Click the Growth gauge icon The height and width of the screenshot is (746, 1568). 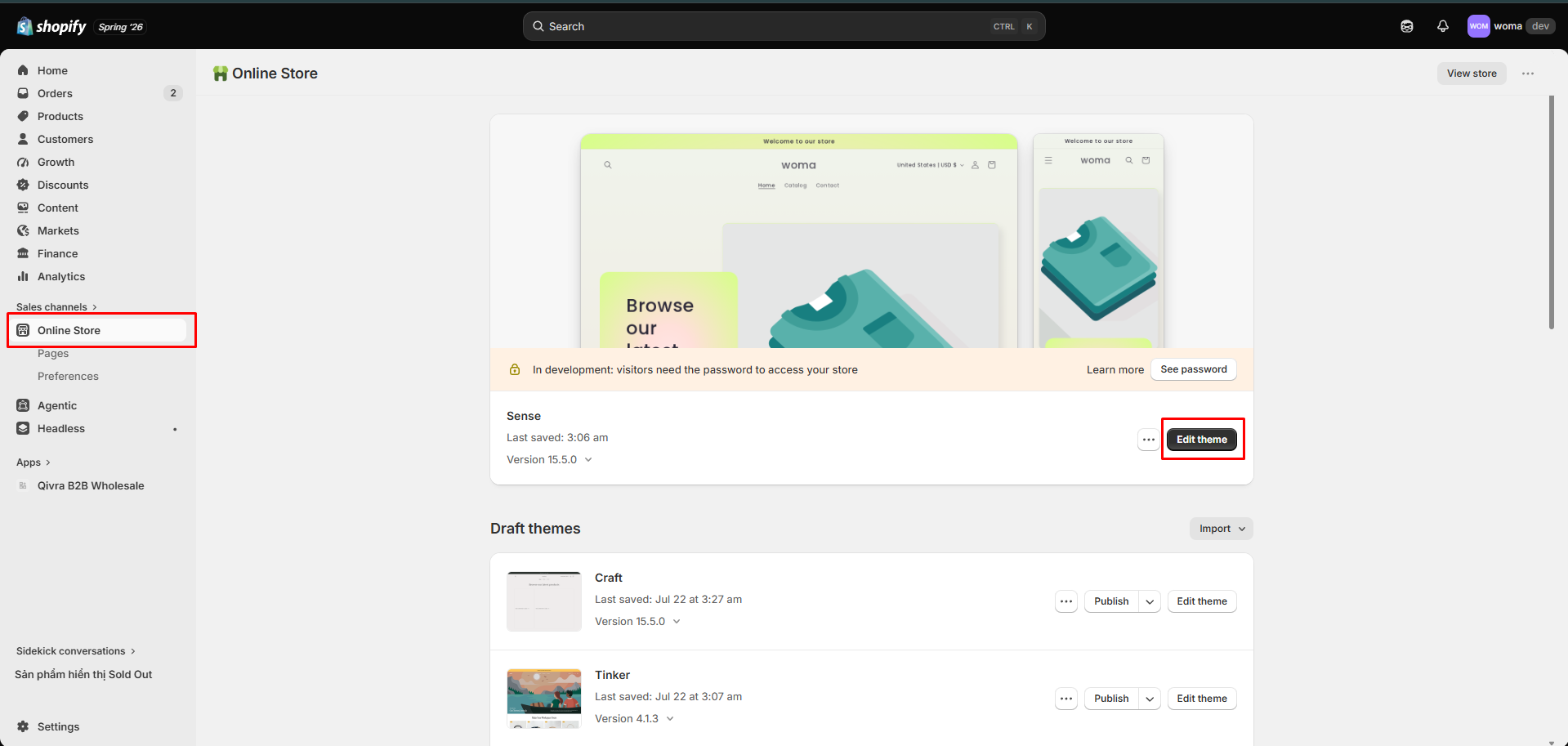23,162
